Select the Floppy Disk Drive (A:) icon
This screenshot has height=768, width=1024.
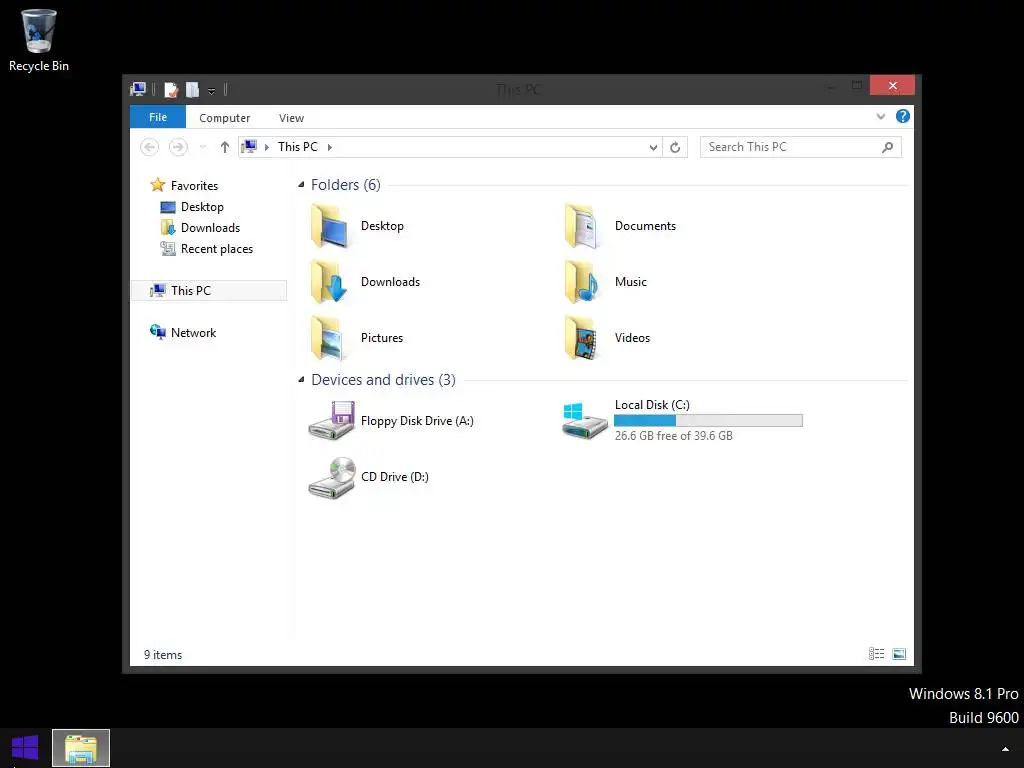point(332,421)
